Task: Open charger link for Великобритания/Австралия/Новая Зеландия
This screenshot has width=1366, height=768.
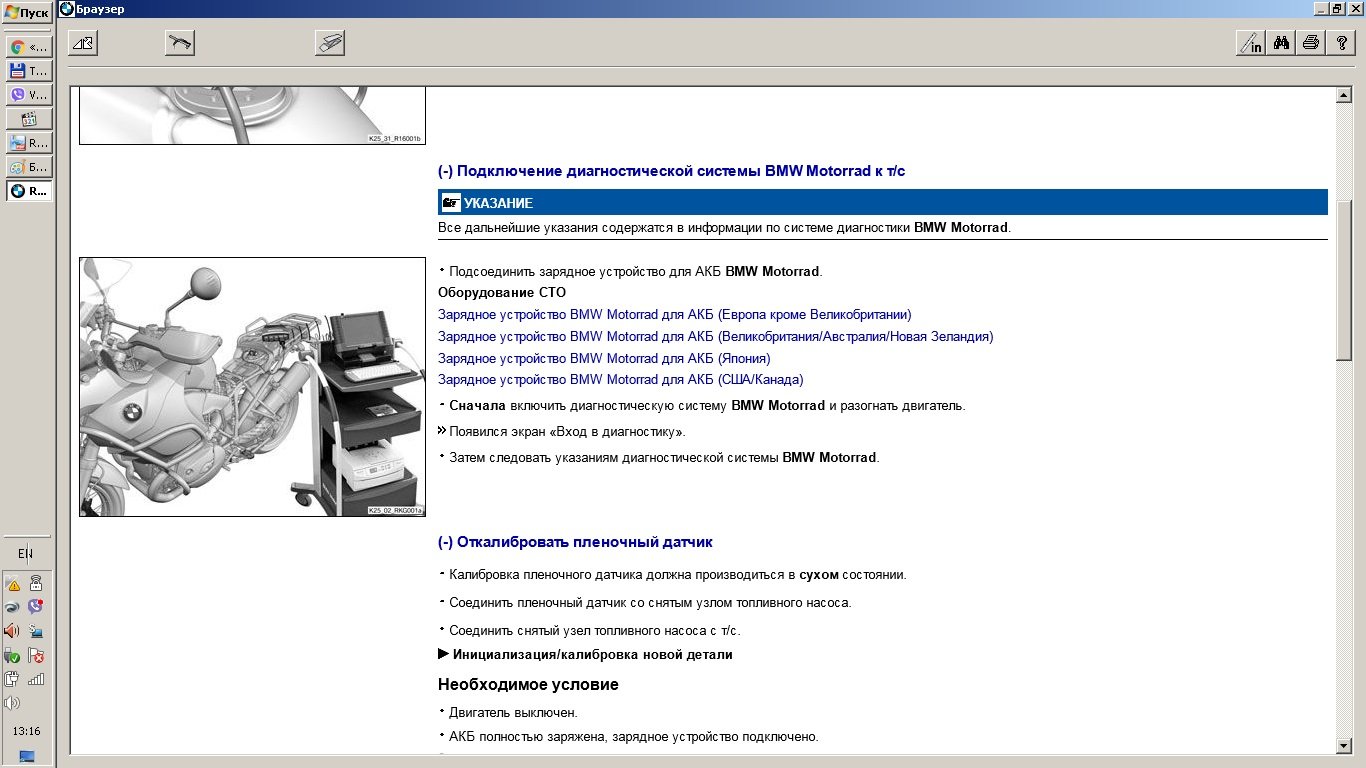Action: pos(715,336)
